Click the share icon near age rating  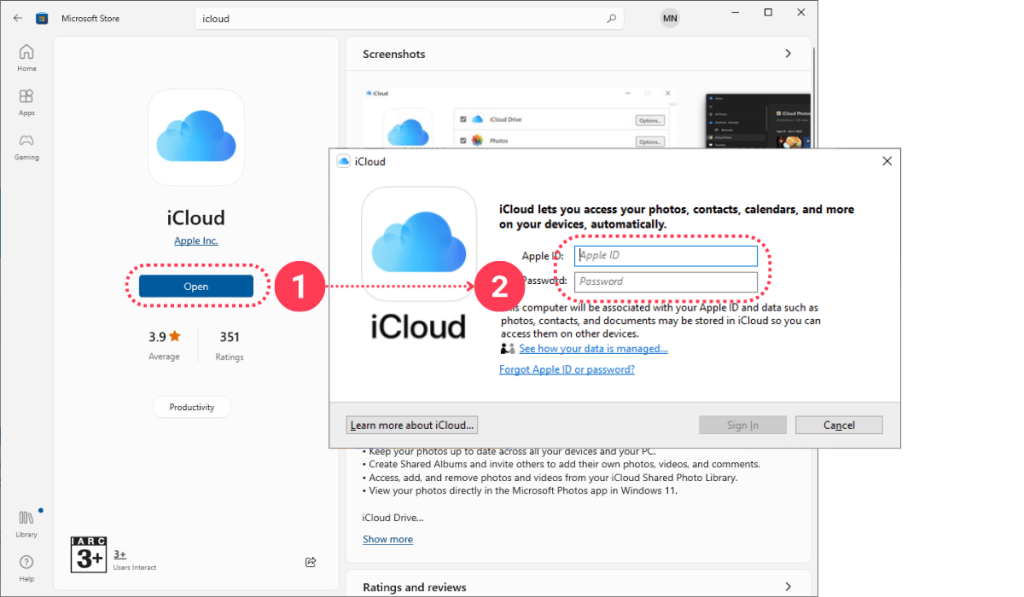(x=311, y=562)
